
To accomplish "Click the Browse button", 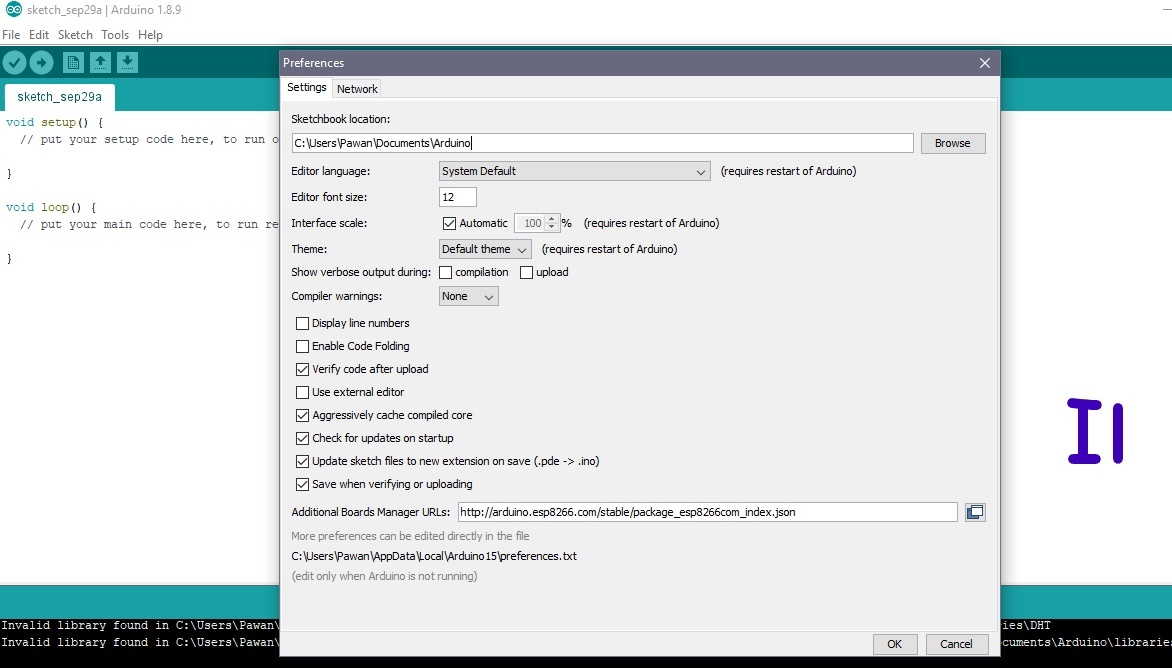I will click(x=952, y=143).
